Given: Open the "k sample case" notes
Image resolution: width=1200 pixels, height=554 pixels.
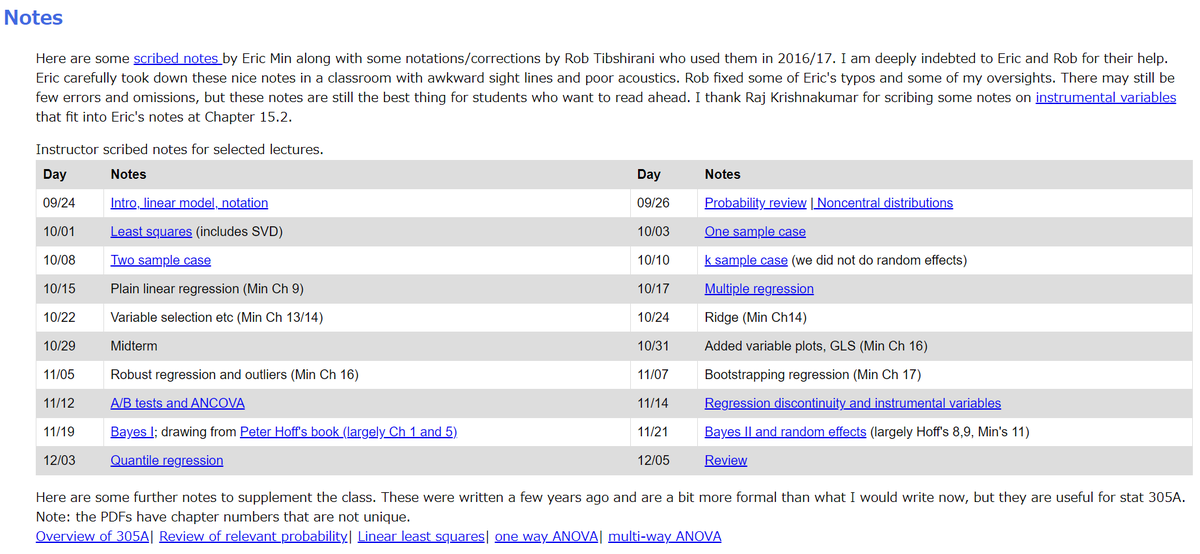Looking at the screenshot, I should (746, 260).
